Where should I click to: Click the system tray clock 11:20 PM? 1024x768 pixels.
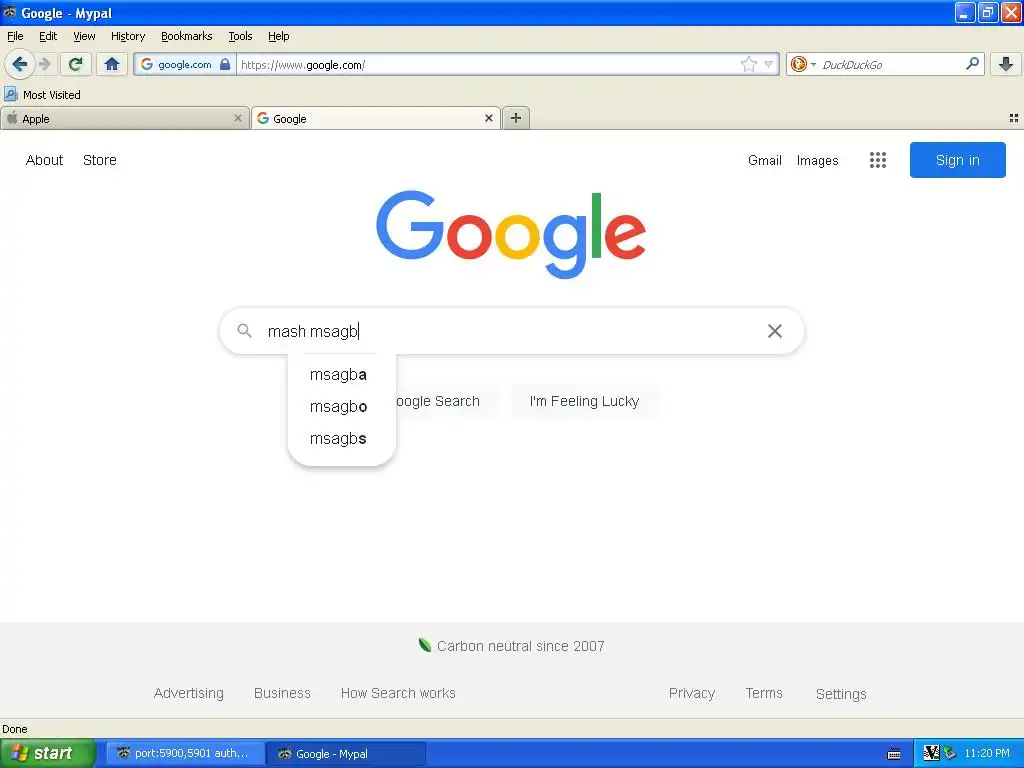[x=987, y=753]
